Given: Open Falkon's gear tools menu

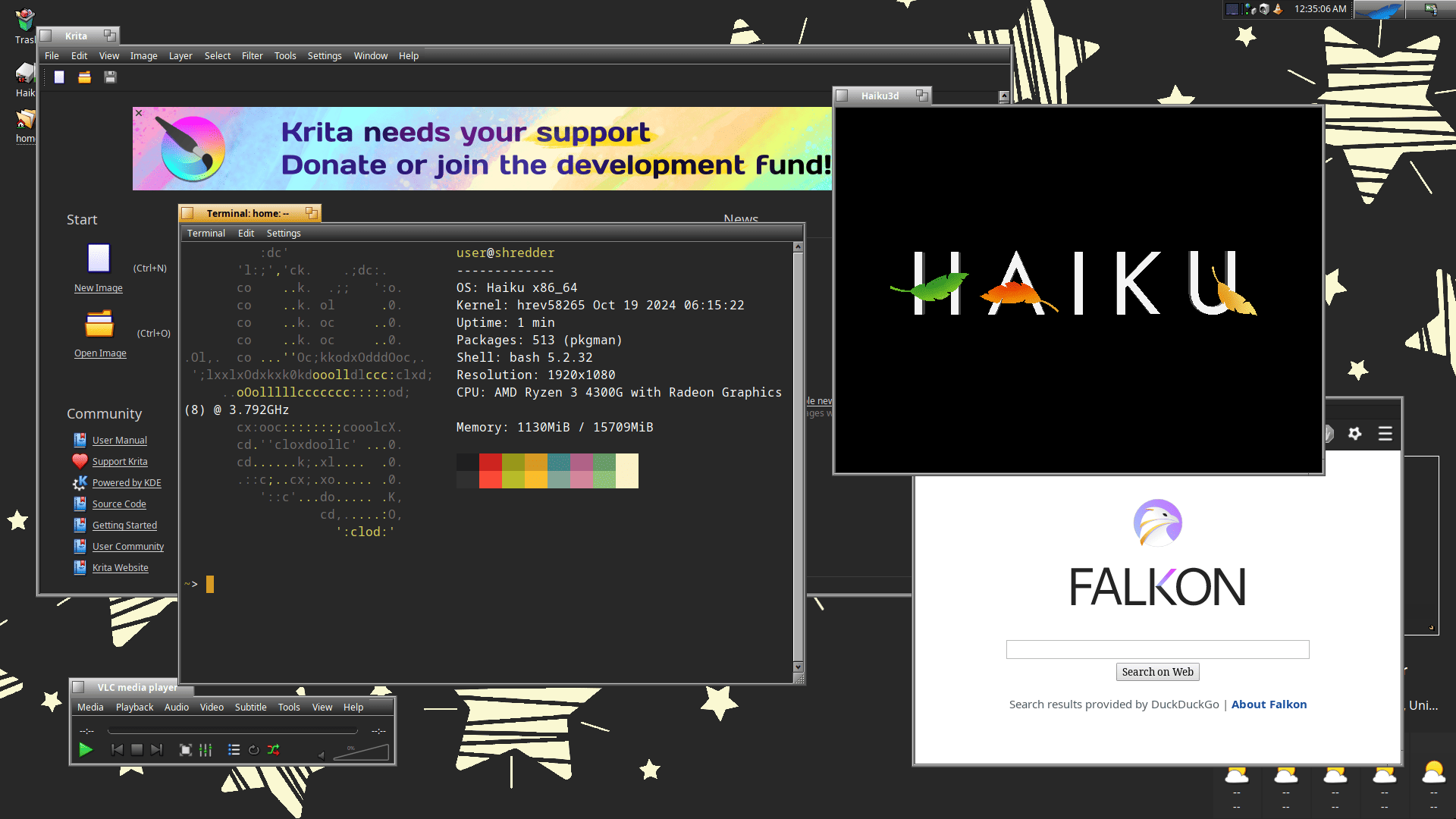Looking at the screenshot, I should pos(1354,434).
